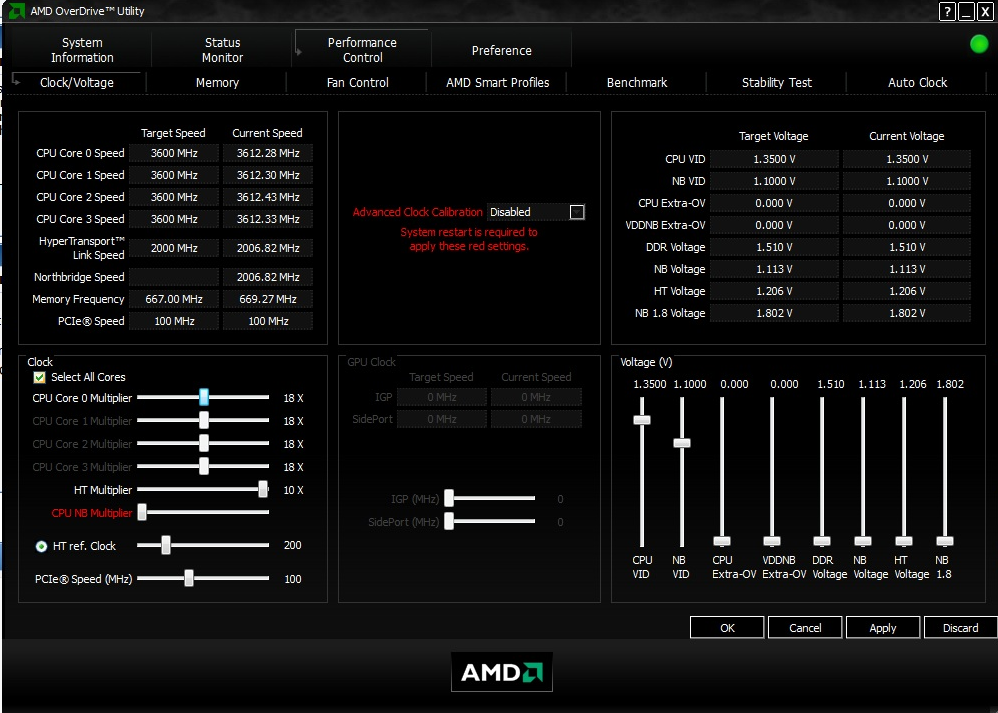The width and height of the screenshot is (998, 713).
Task: Click the SidePort (MHz) slider handle
Action: coord(449,521)
